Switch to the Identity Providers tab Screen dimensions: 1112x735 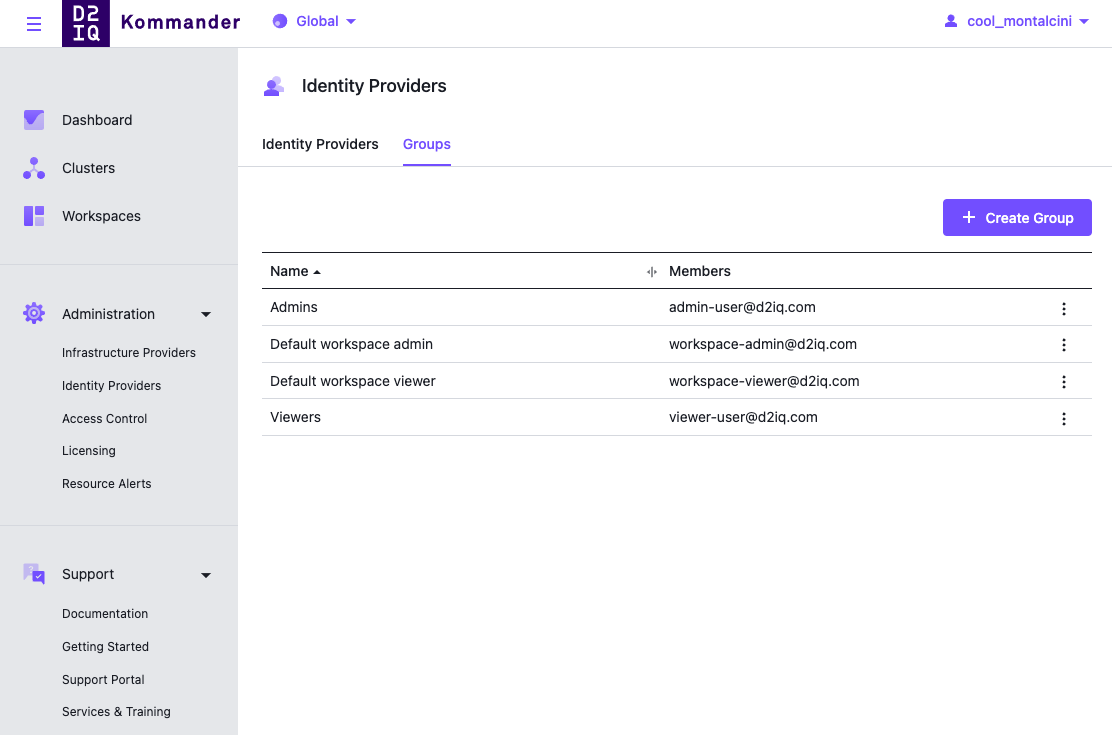[x=320, y=144]
